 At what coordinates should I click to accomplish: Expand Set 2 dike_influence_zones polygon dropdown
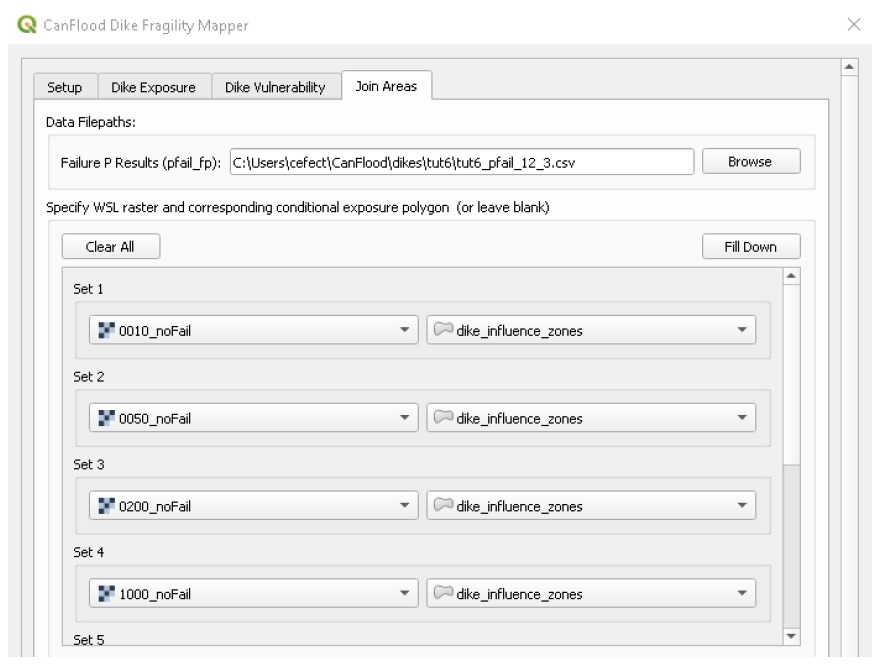point(742,417)
